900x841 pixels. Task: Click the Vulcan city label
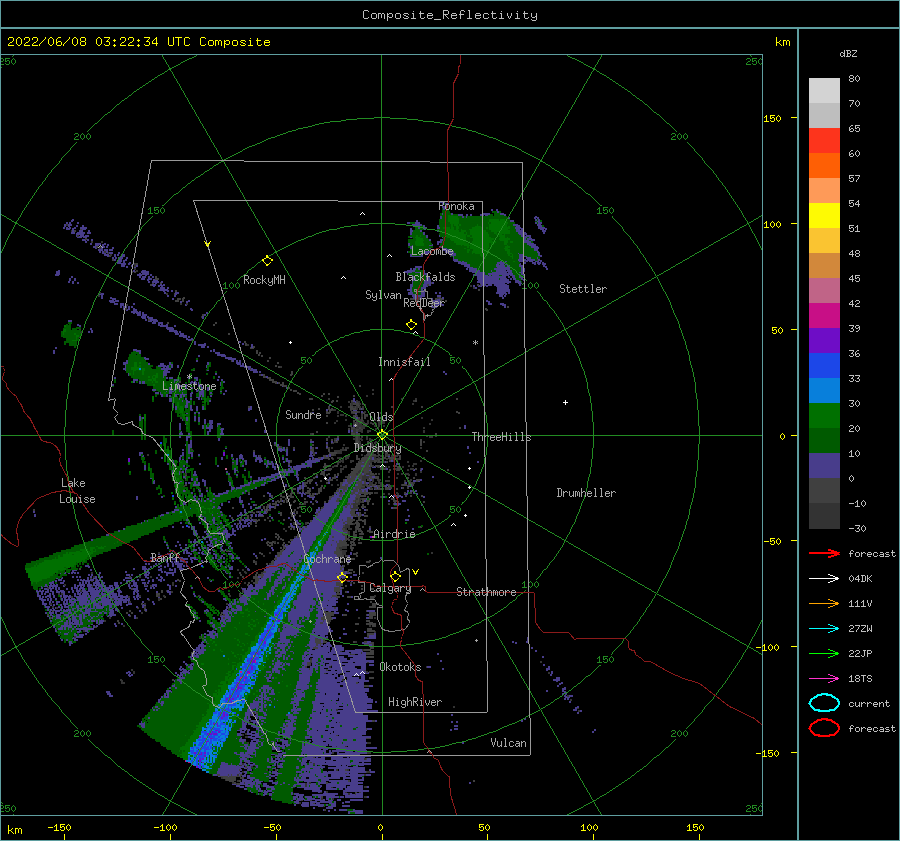tap(508, 743)
